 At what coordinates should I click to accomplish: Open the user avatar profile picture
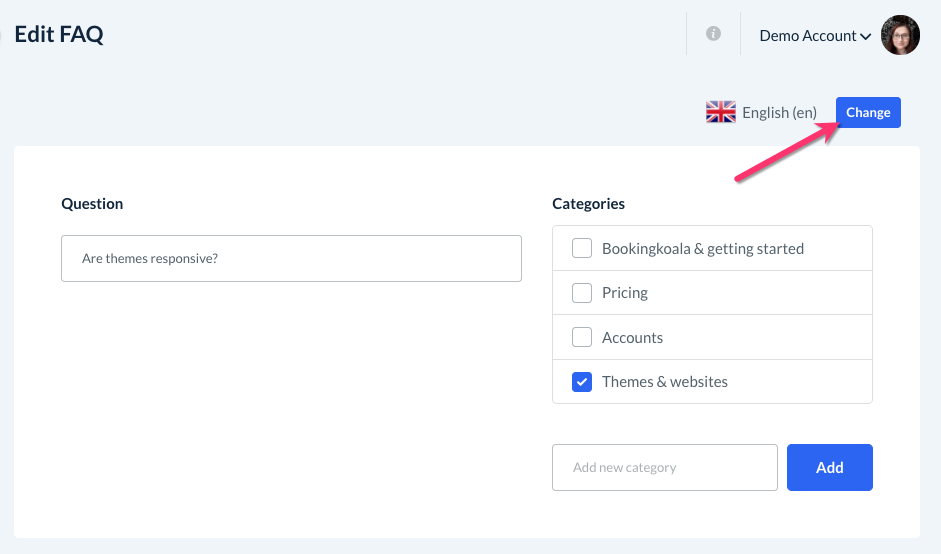pyautogui.click(x=900, y=35)
